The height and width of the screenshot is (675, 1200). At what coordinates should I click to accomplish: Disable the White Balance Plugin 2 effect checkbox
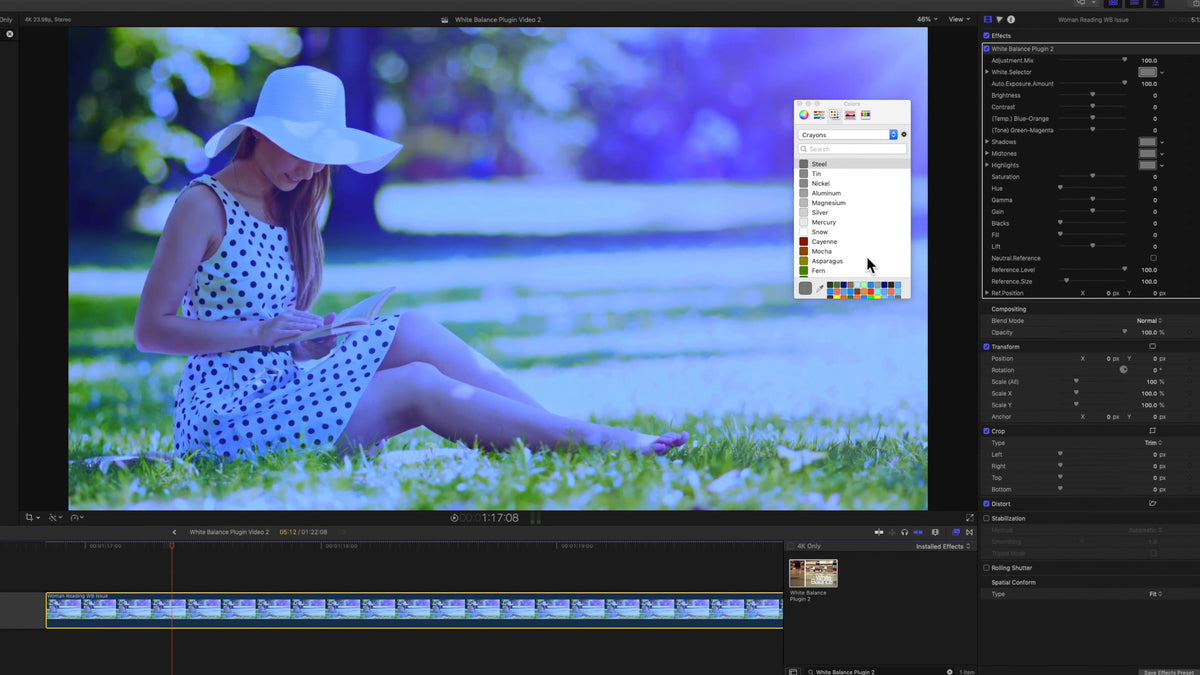coord(987,48)
